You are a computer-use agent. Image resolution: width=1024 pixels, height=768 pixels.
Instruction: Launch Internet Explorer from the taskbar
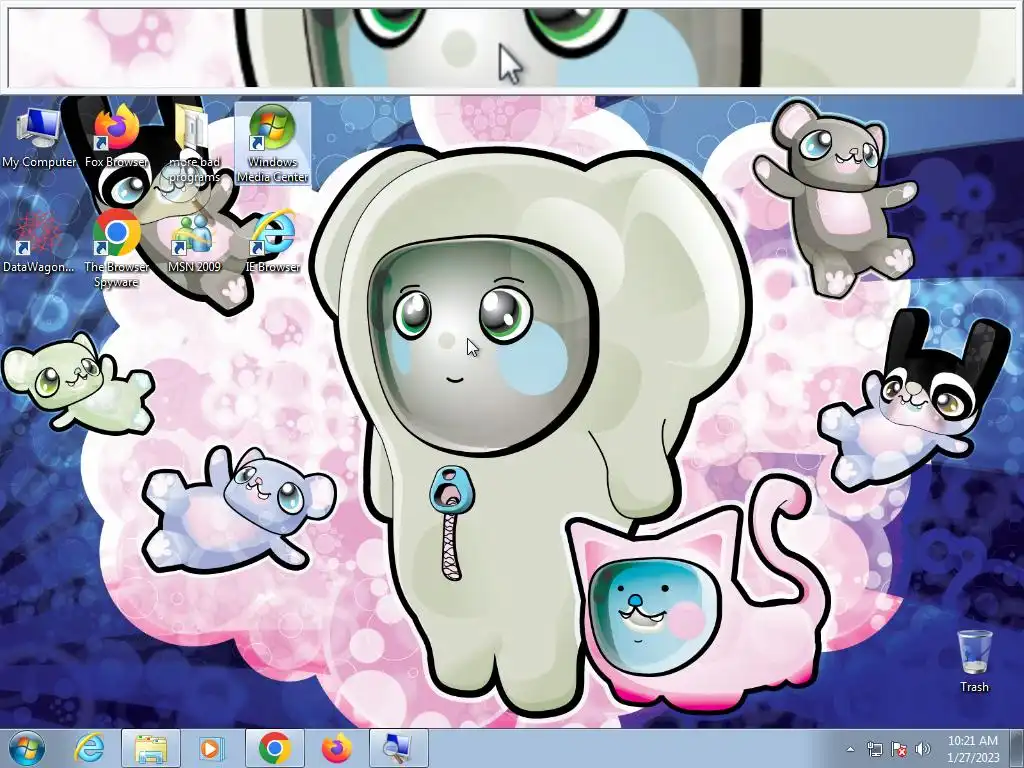click(x=89, y=749)
